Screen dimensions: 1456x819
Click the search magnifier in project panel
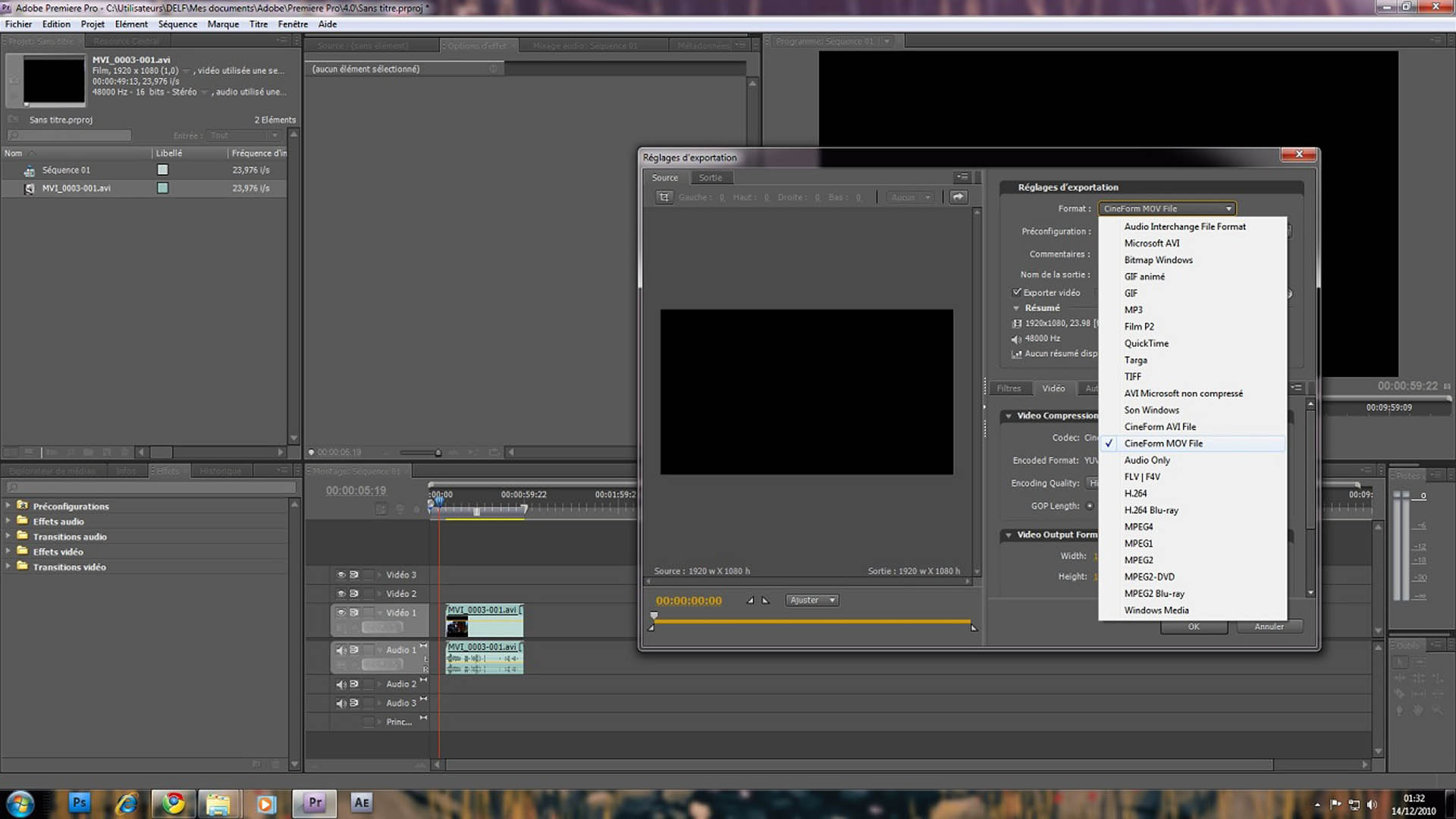coord(14,136)
